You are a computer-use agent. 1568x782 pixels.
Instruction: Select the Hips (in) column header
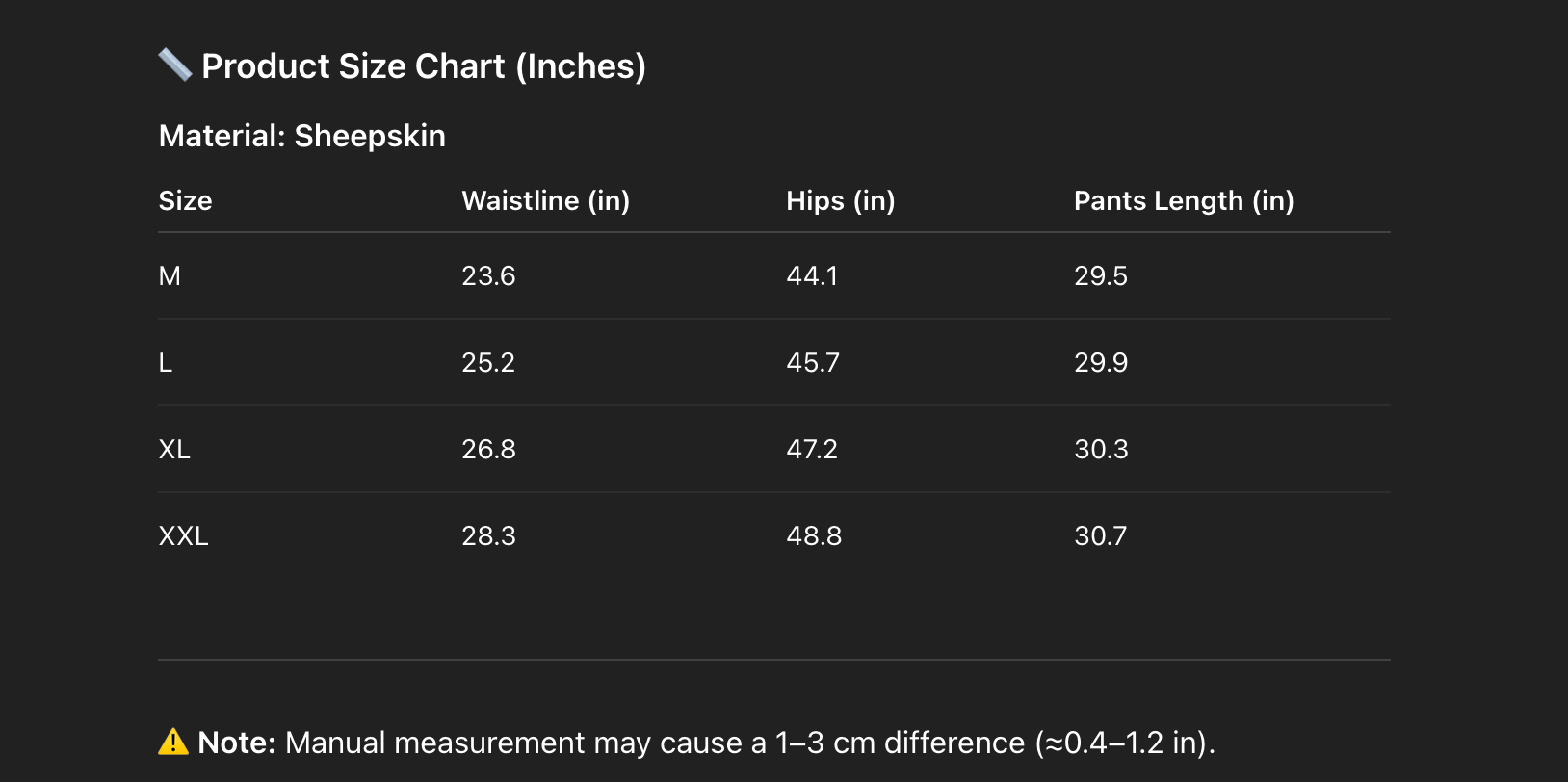coord(841,200)
